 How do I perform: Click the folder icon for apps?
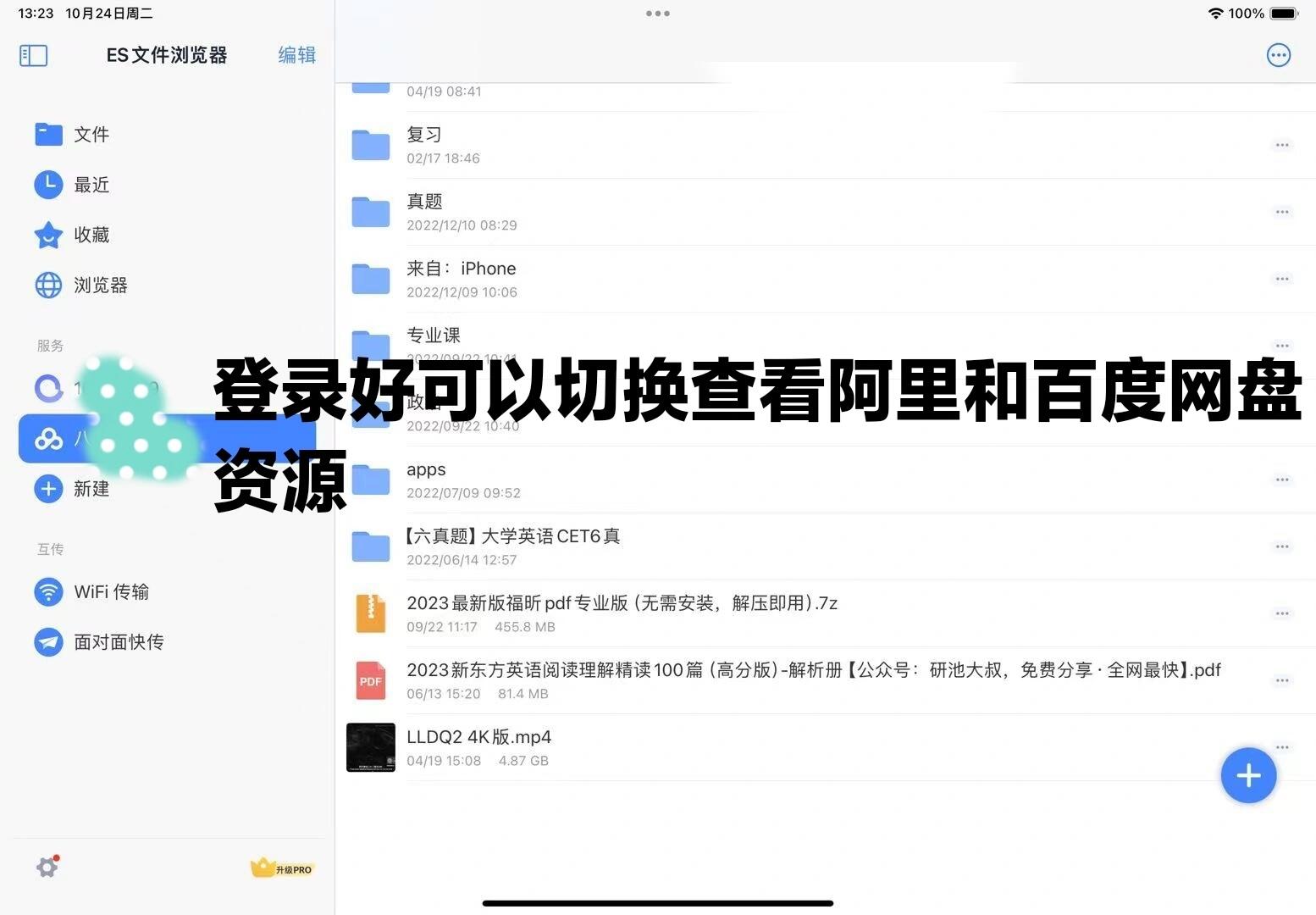click(x=371, y=480)
